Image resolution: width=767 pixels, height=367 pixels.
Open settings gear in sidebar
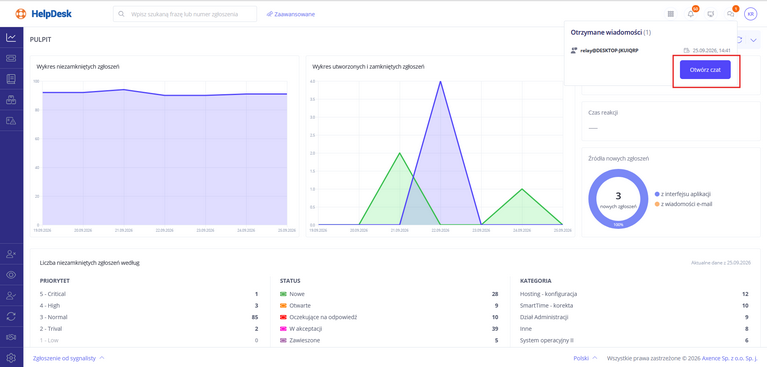tap(11, 358)
